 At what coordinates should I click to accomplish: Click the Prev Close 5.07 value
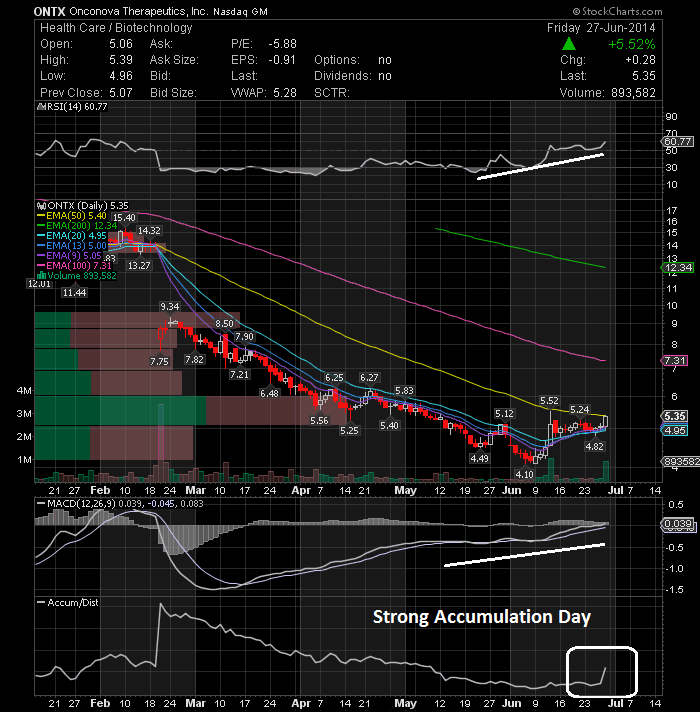[x=121, y=93]
